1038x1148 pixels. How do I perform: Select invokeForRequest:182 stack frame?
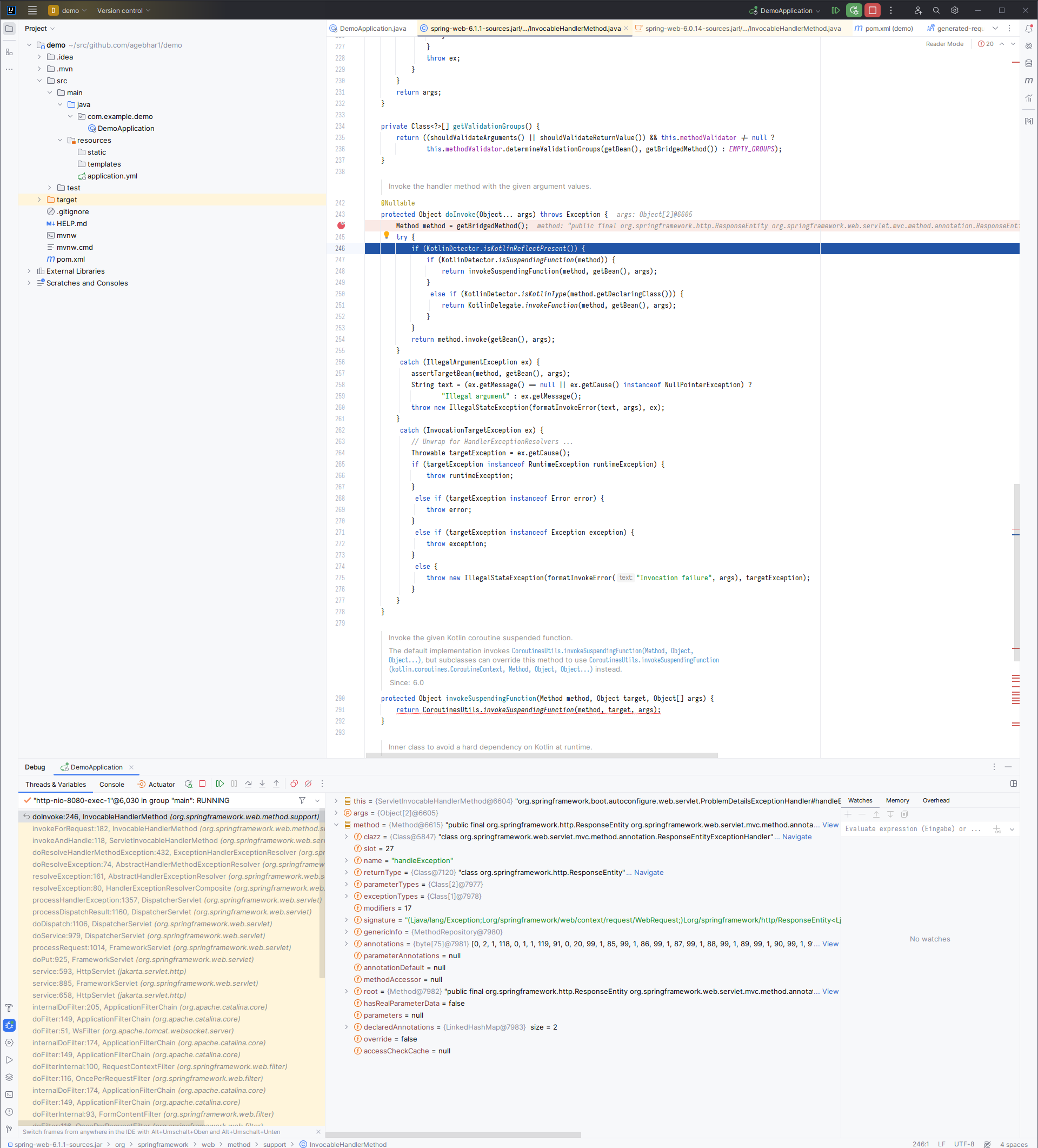click(171, 828)
